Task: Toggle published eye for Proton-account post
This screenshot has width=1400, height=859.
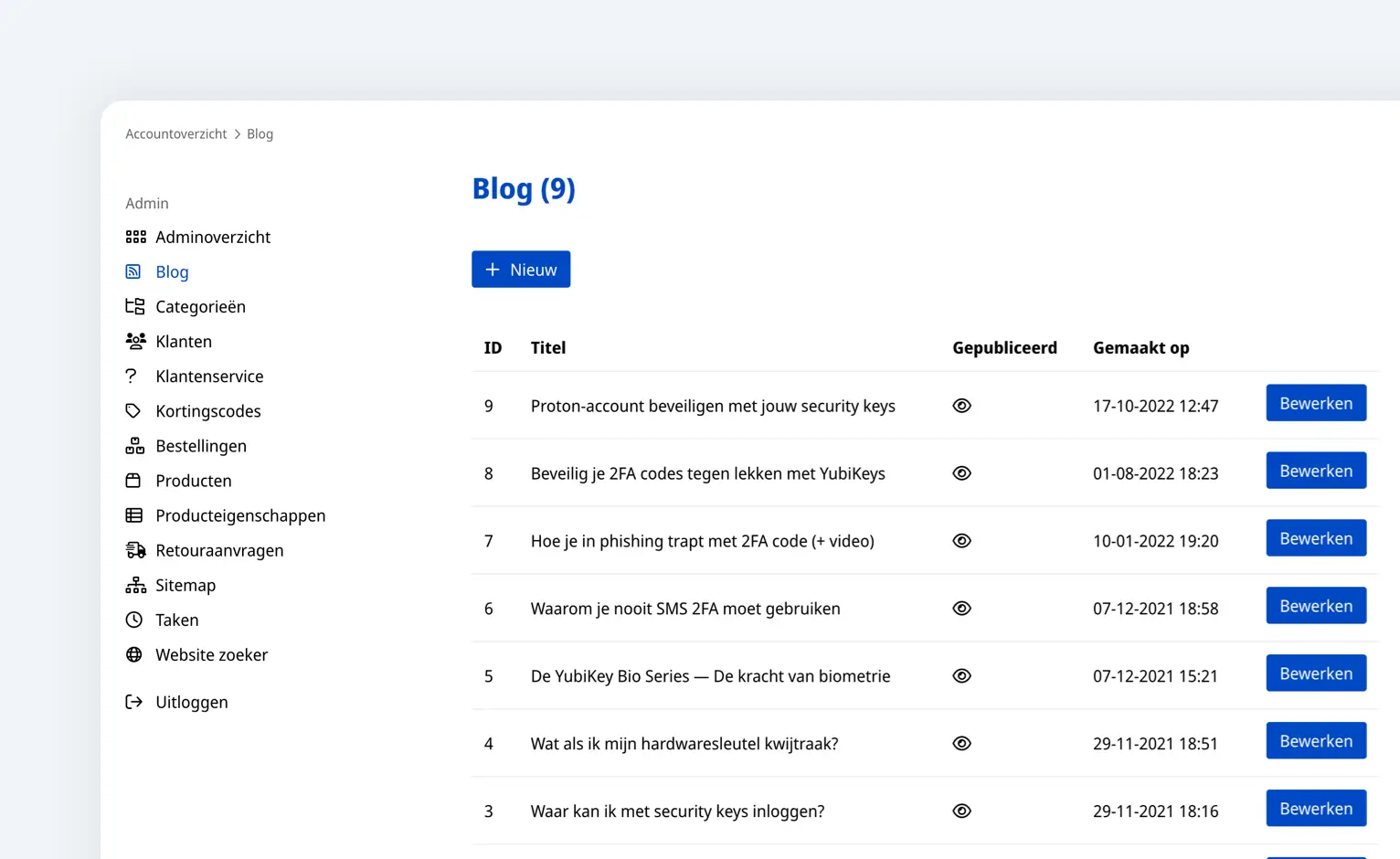Action: tap(961, 406)
